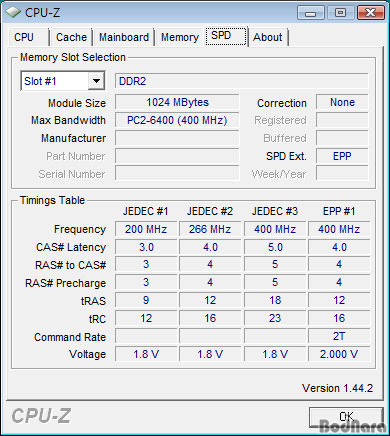
Task: Click the 2T Command Rate cell
Action: (x=339, y=336)
